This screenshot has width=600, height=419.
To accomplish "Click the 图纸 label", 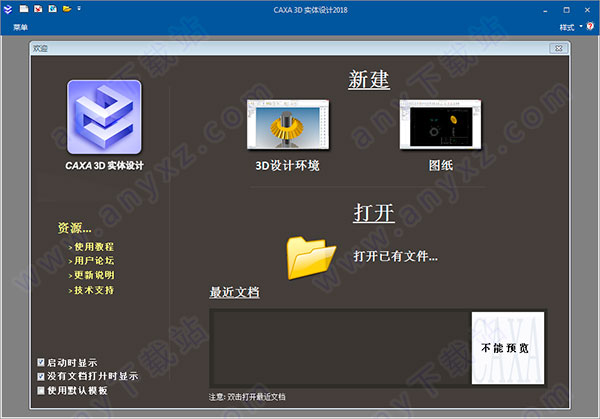I will (x=441, y=166).
